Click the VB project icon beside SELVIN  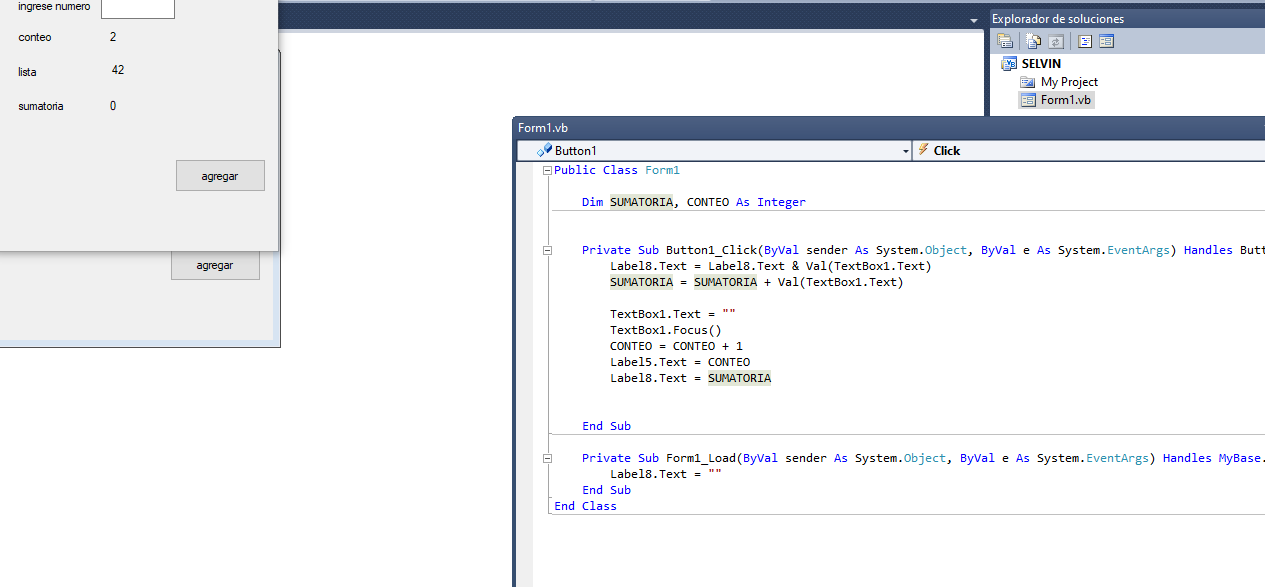[x=1009, y=63]
